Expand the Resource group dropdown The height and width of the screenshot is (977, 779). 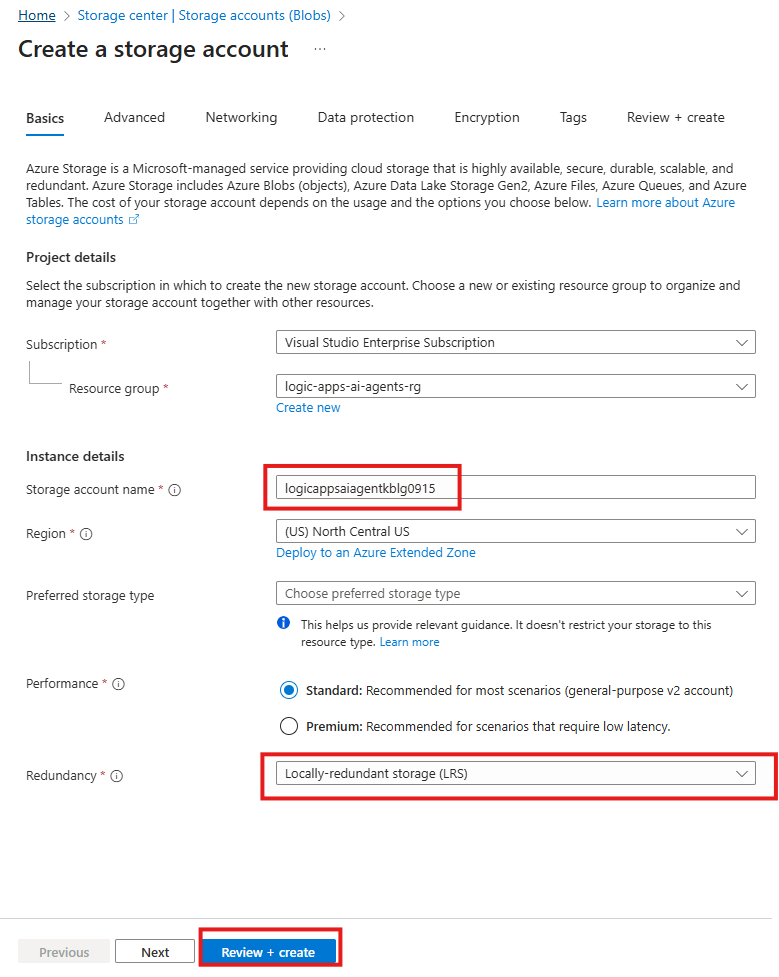tap(515, 386)
